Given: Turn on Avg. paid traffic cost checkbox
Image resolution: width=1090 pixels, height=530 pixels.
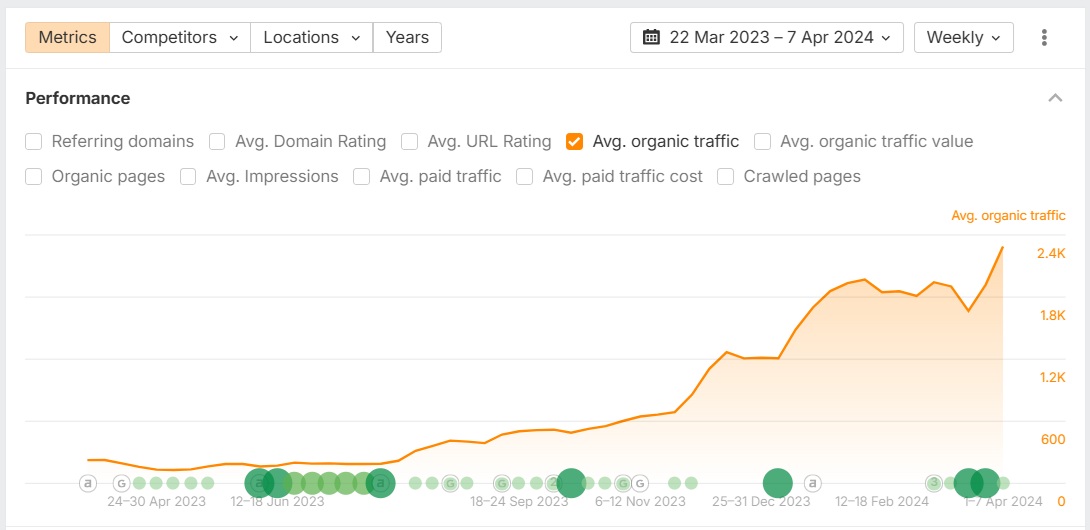Looking at the screenshot, I should pos(525,176).
